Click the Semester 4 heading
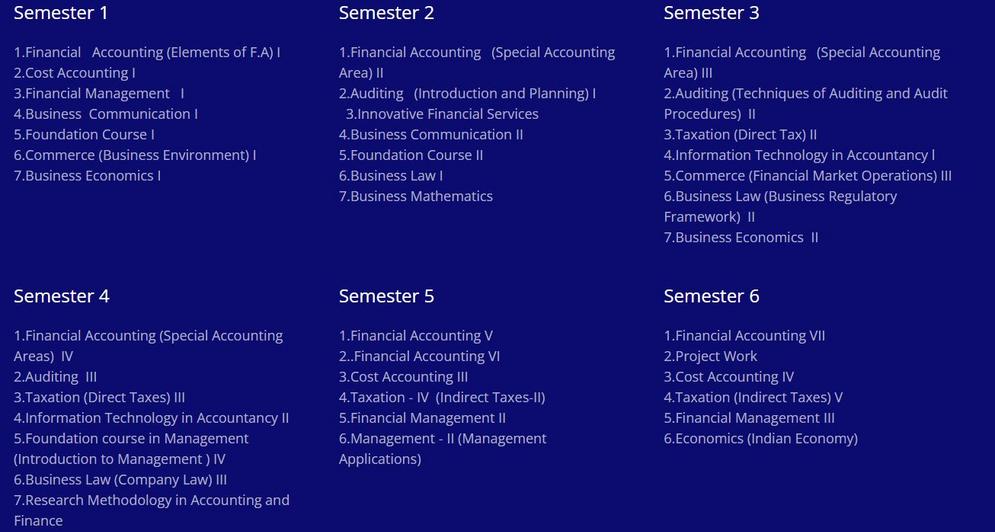Viewport: 995px width, 532px height. (x=61, y=296)
